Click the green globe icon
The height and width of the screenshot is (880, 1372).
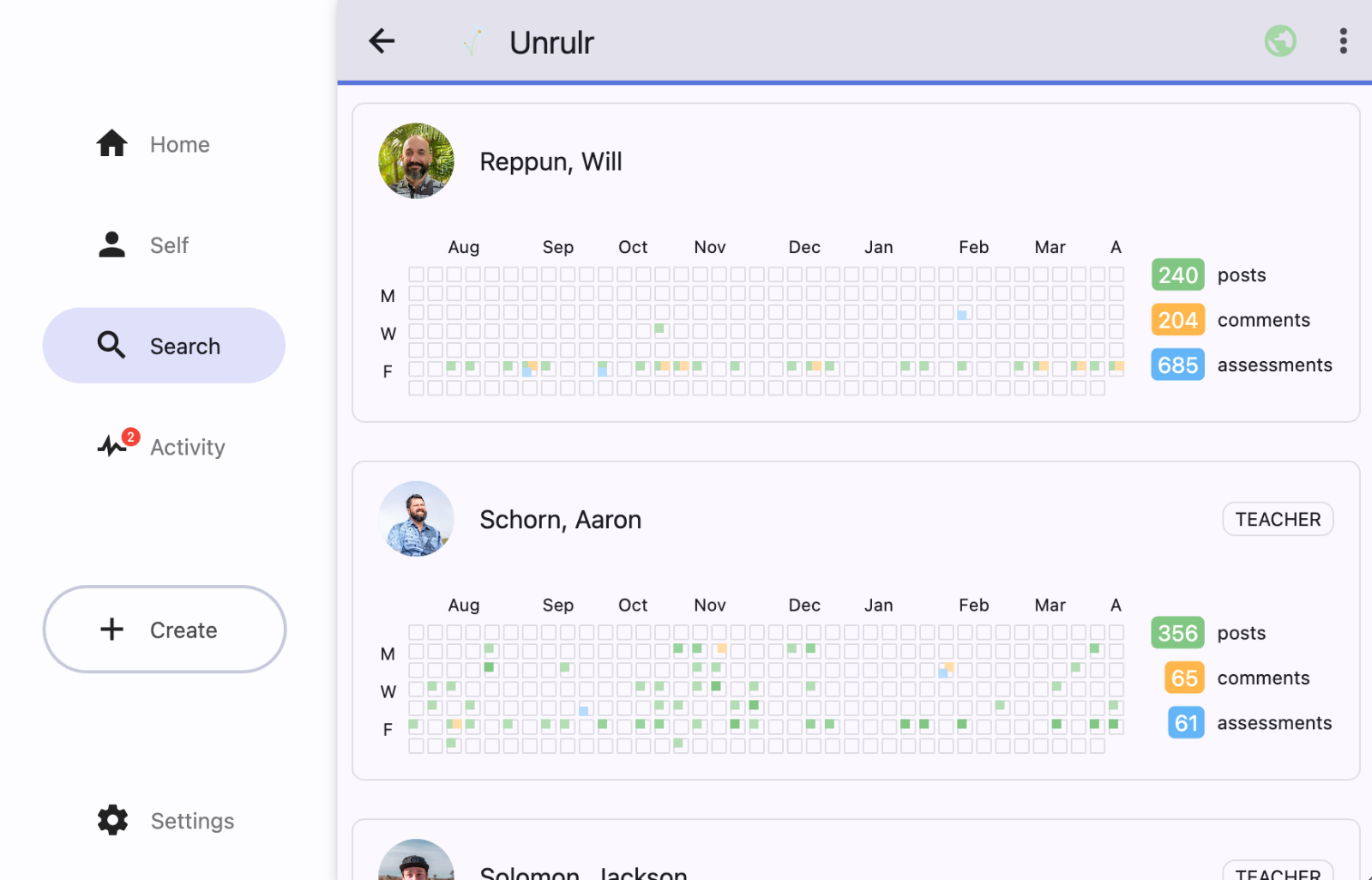(x=1279, y=41)
